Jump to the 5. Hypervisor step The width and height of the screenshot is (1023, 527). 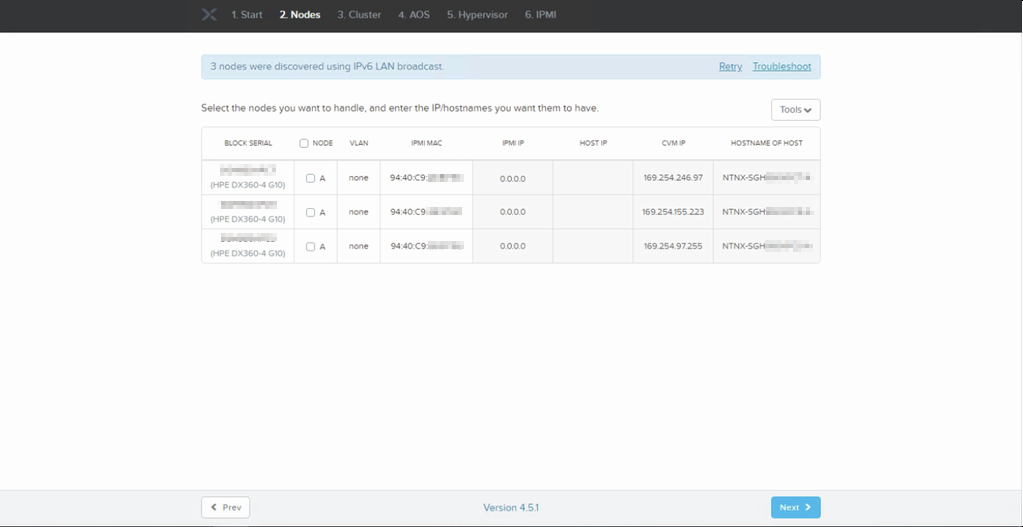(x=477, y=14)
